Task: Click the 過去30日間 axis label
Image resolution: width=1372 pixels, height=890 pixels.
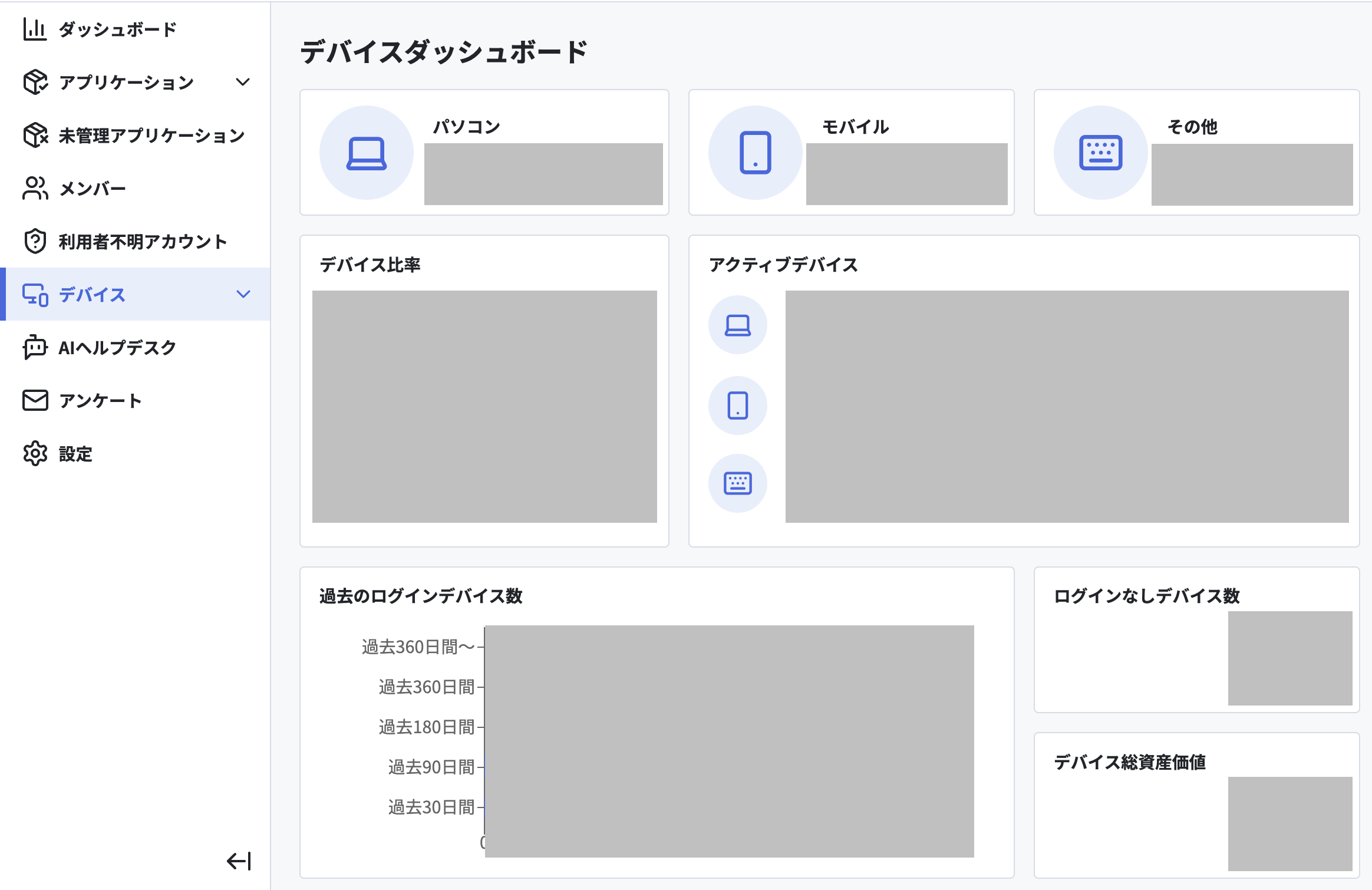Action: [x=431, y=807]
